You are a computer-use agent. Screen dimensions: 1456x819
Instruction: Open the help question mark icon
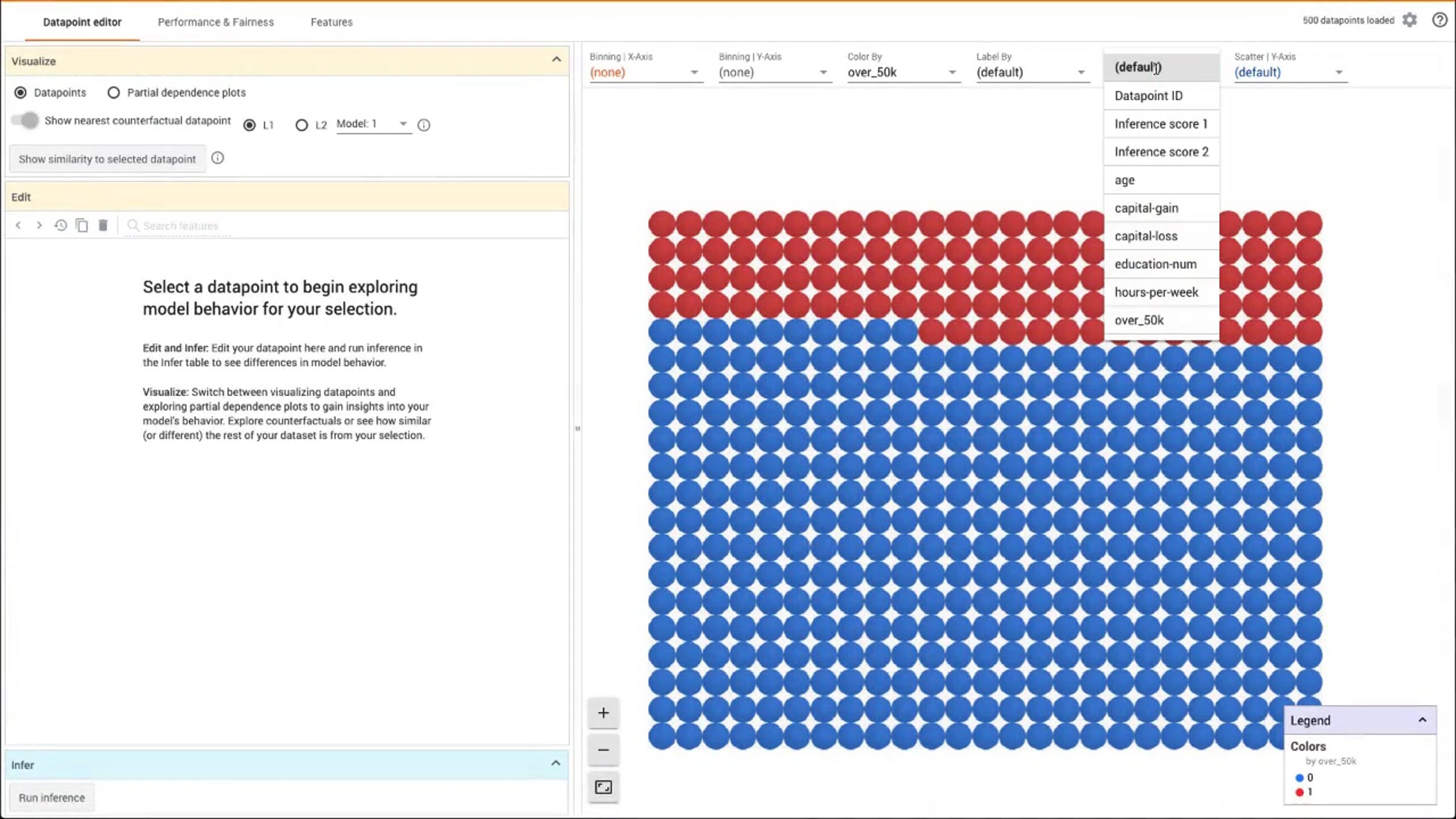click(x=1440, y=20)
